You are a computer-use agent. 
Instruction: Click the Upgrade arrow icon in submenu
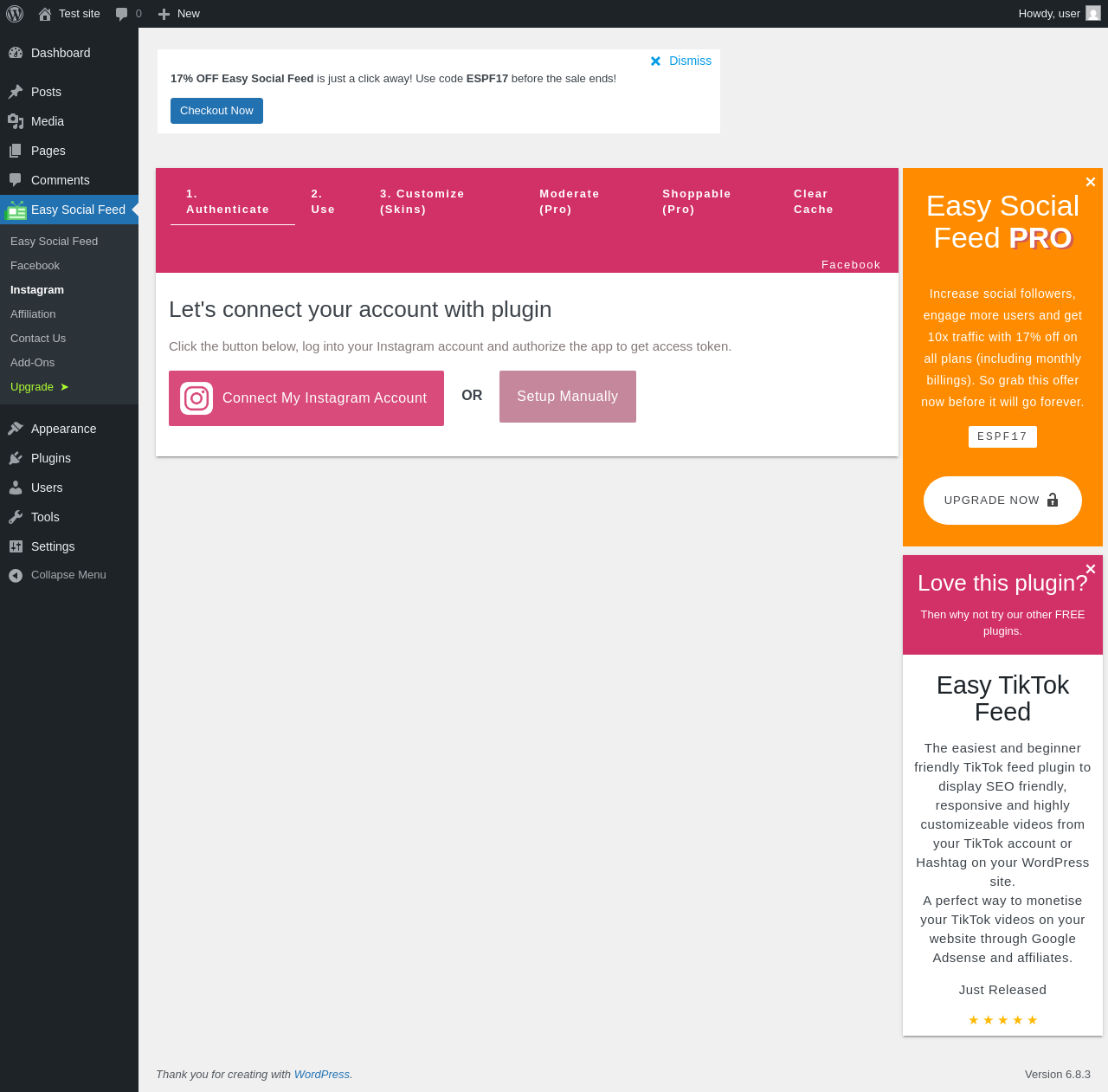point(64,387)
